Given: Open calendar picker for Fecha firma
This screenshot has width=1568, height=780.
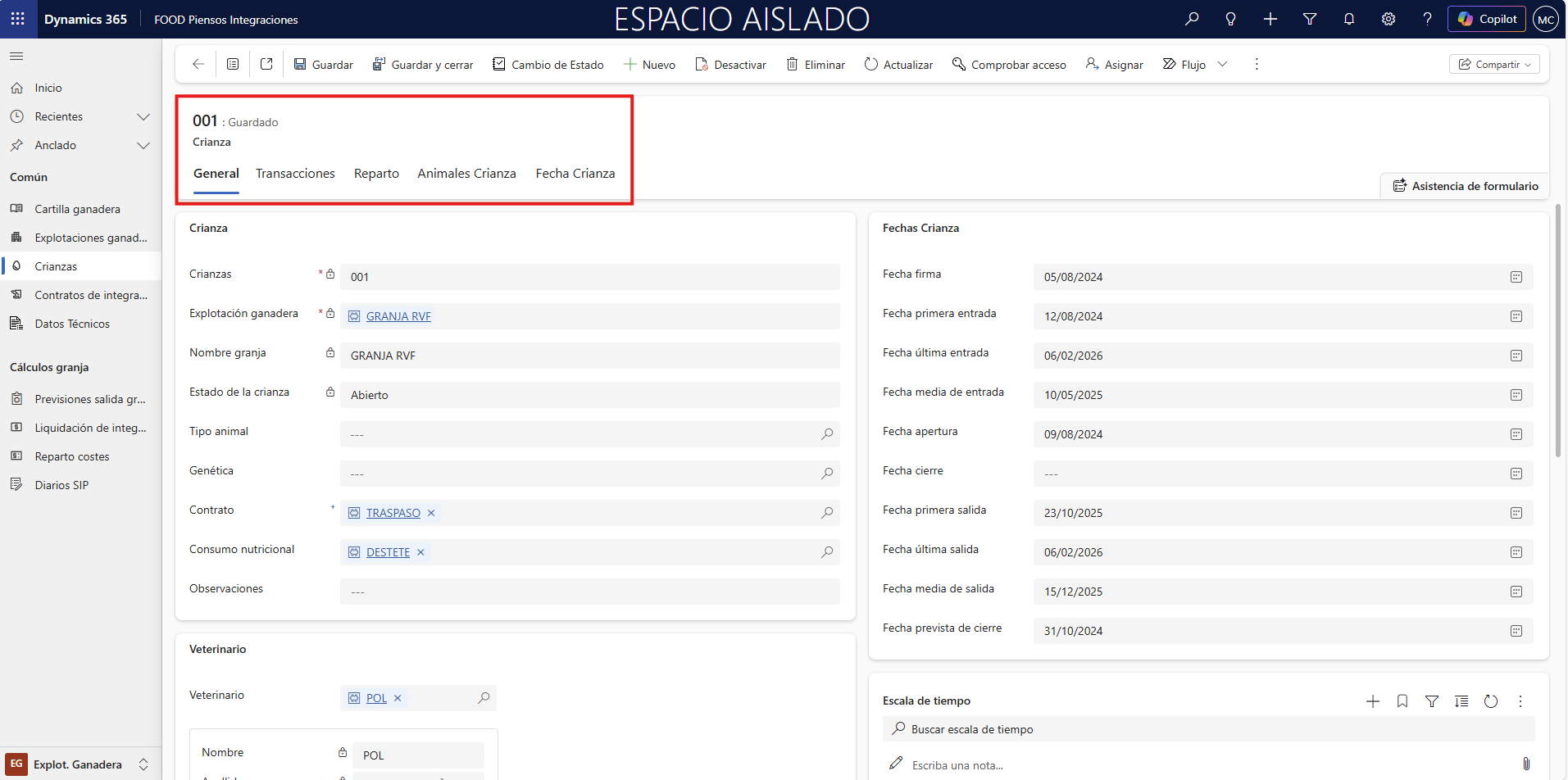Looking at the screenshot, I should (1516, 277).
